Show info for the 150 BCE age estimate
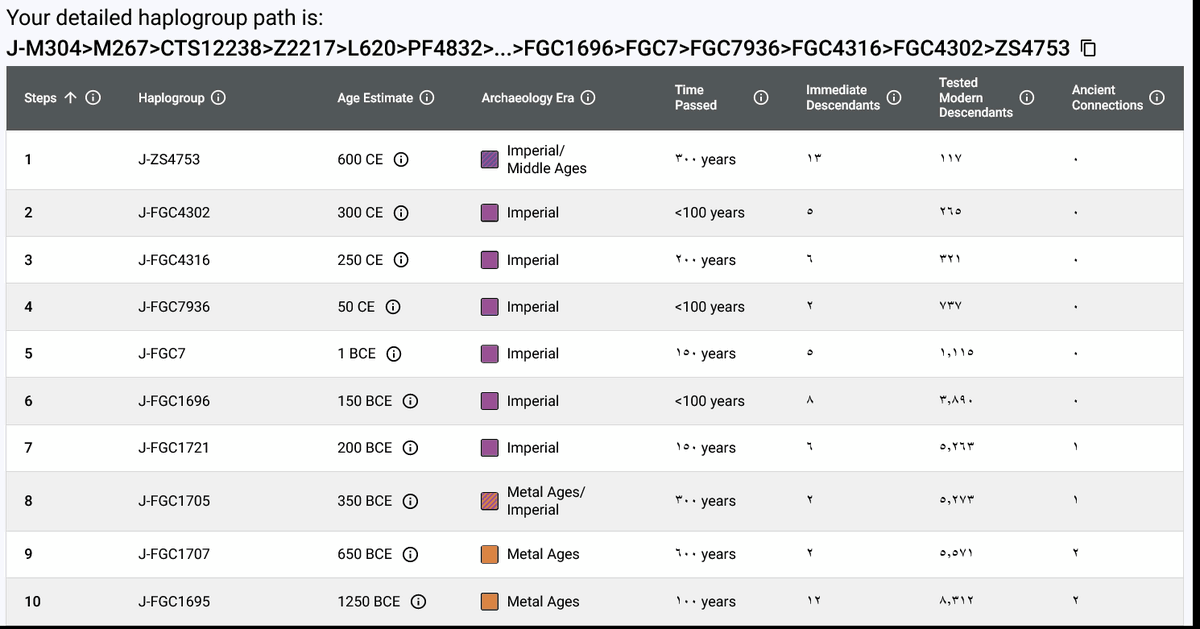The height and width of the screenshot is (629, 1200). 410,401
